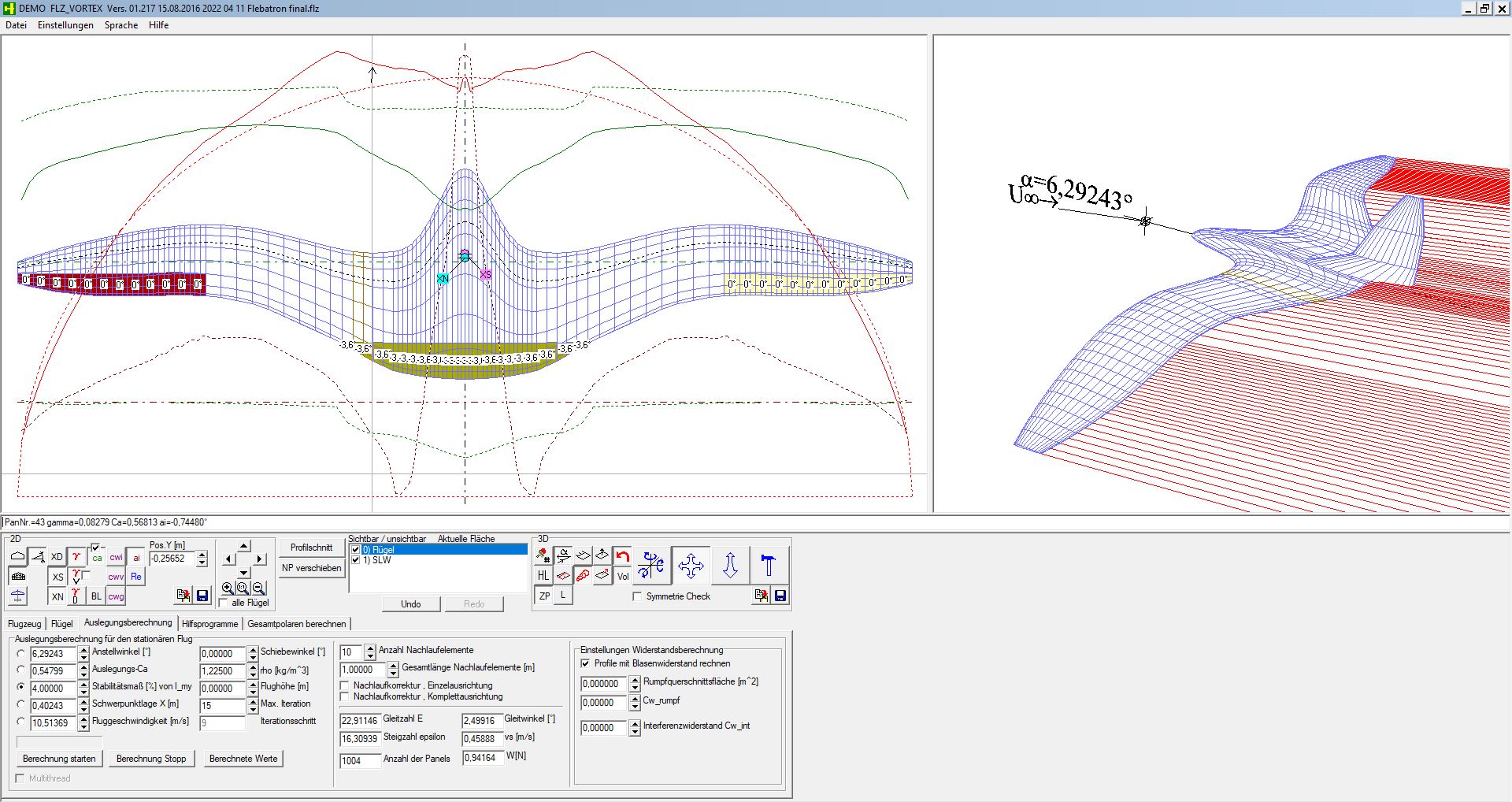Click the save floppy icon in 2D panel
This screenshot has width=1512, height=802.
[x=202, y=596]
